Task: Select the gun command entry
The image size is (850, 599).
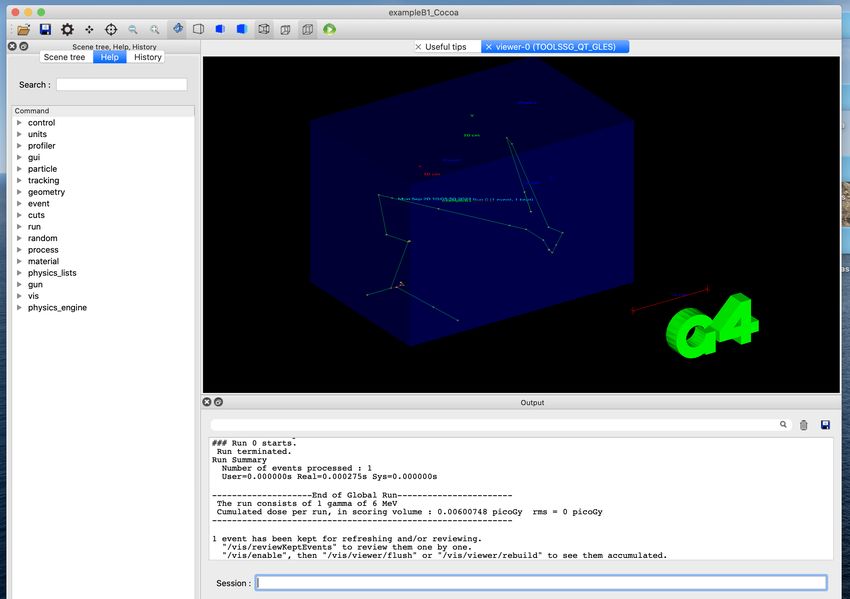Action: click(x=35, y=285)
